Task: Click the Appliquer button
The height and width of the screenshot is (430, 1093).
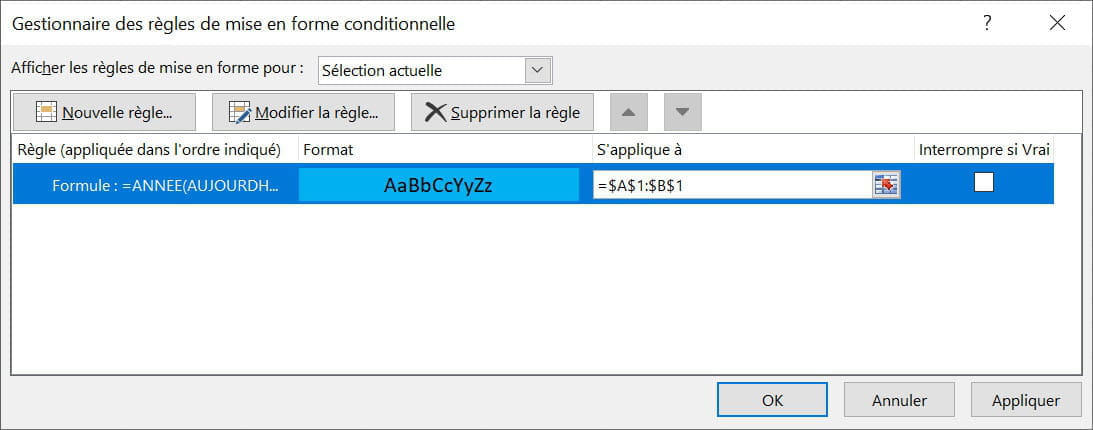Action: pos(1026,400)
